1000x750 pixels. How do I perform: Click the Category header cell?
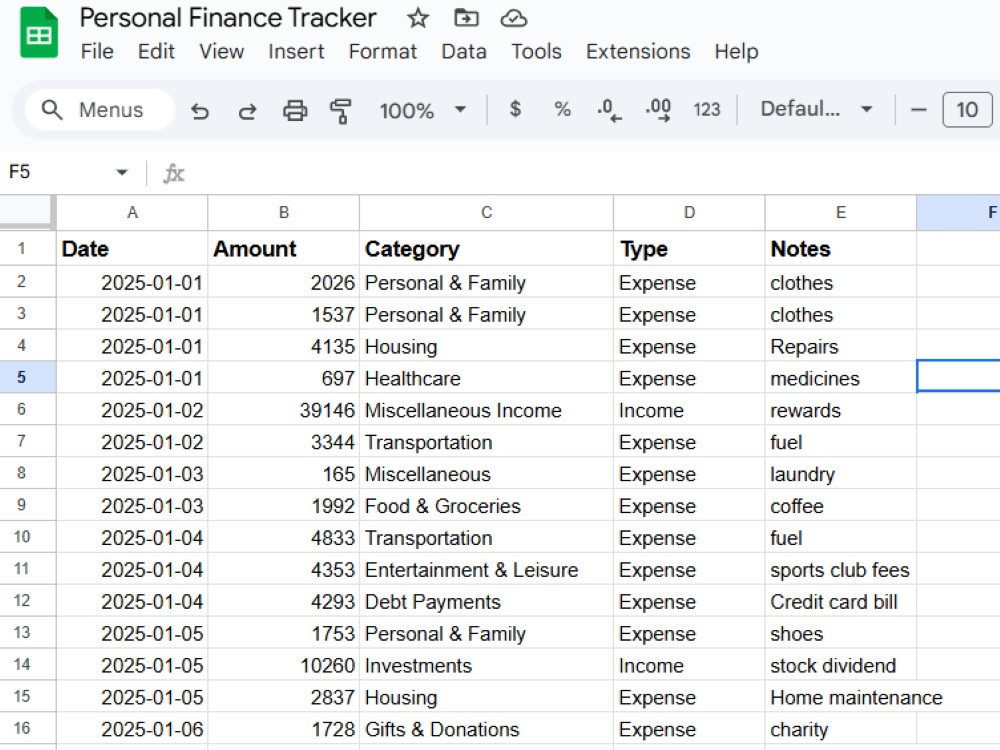click(487, 249)
